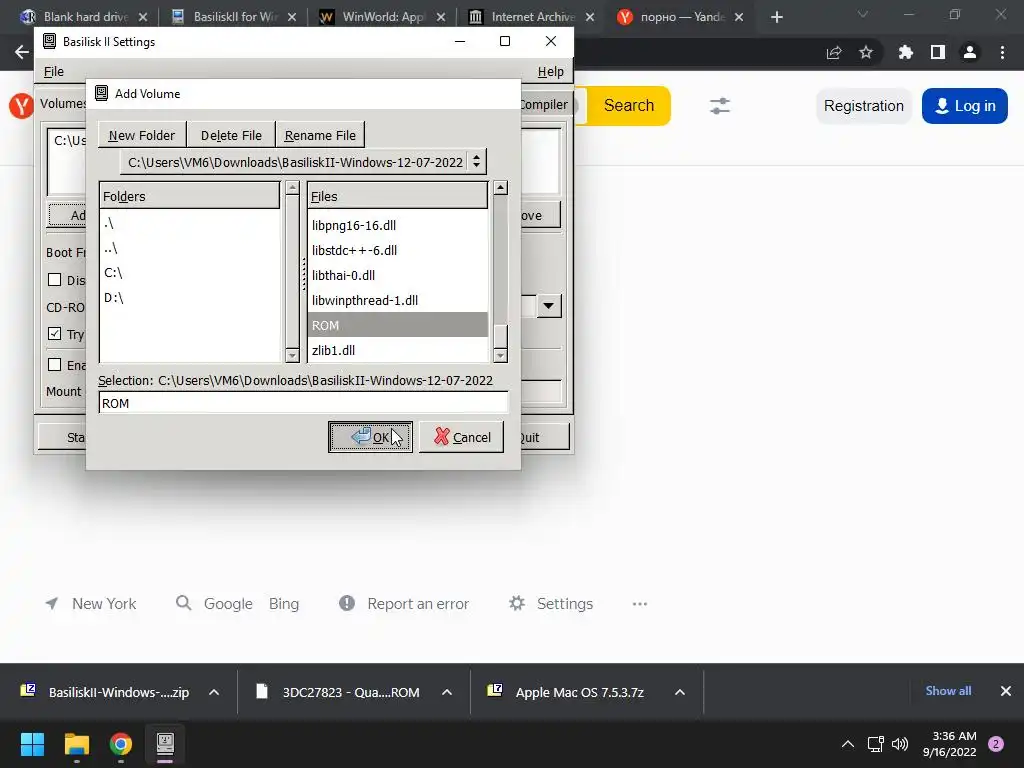Image resolution: width=1024 pixels, height=768 pixels.
Task: Click the browser back arrow
Action: tap(22, 52)
